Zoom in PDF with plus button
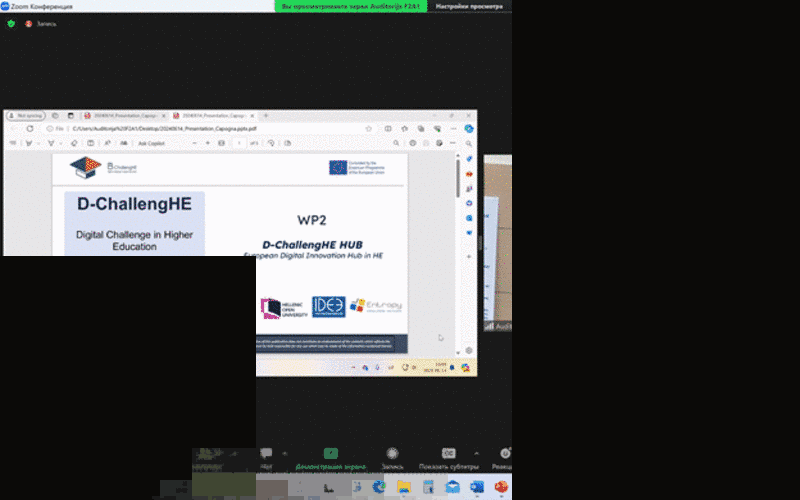800x500 pixels. tap(208, 143)
